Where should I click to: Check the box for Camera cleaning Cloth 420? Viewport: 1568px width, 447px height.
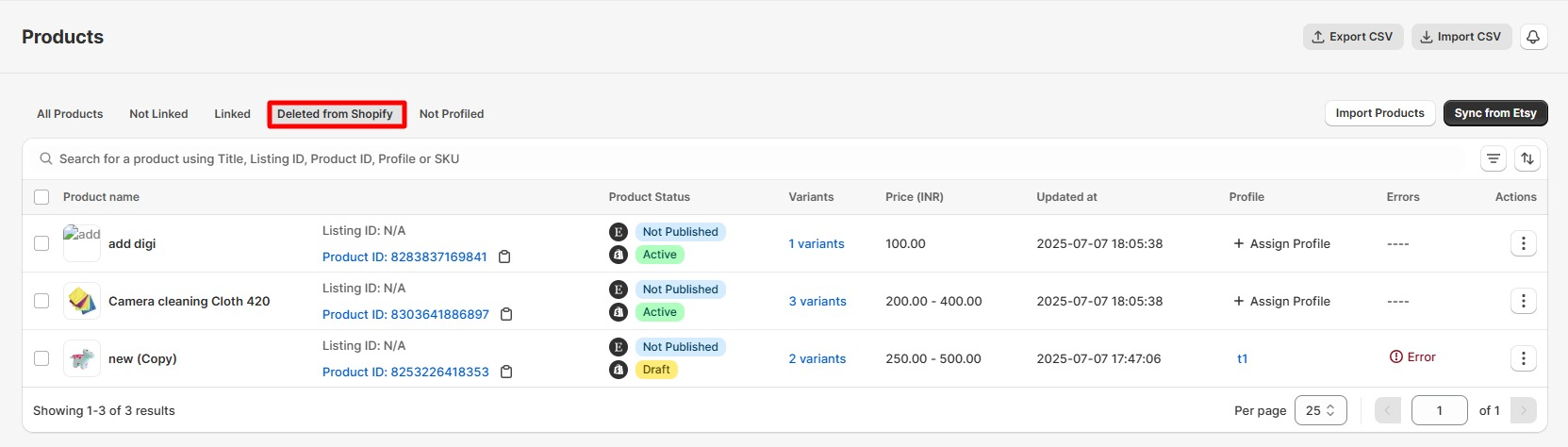coord(41,301)
